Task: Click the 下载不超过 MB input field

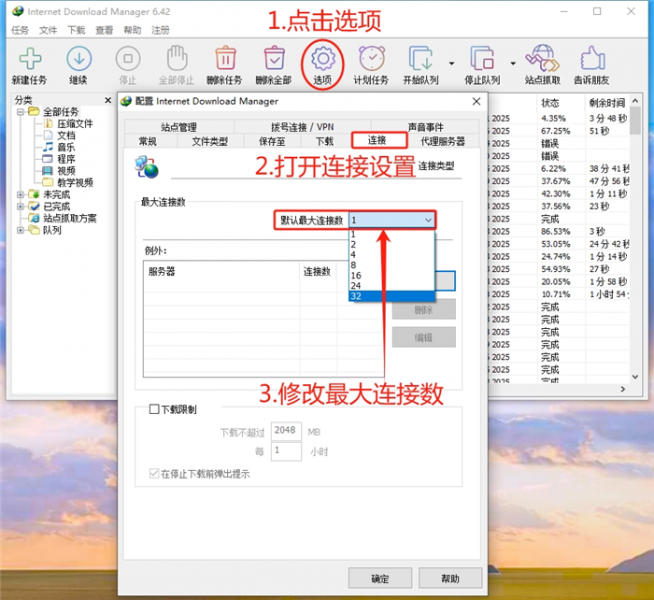Action: coord(286,431)
